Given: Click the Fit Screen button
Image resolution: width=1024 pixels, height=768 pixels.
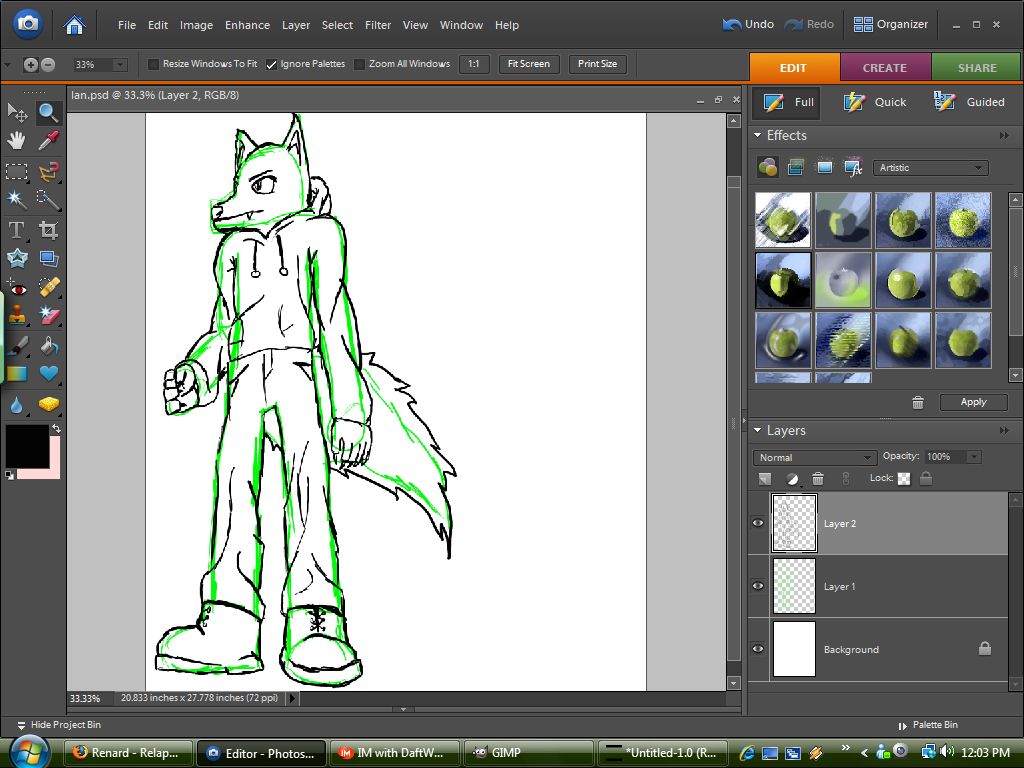Looking at the screenshot, I should click(528, 64).
